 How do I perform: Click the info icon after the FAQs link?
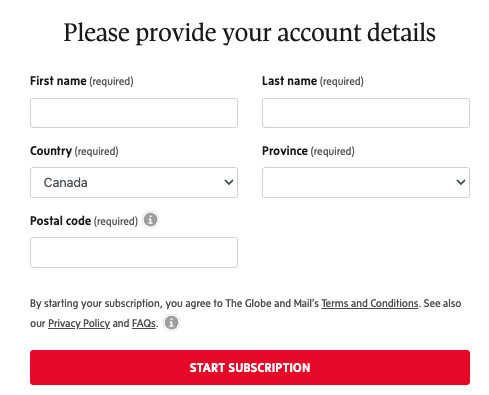[172, 323]
